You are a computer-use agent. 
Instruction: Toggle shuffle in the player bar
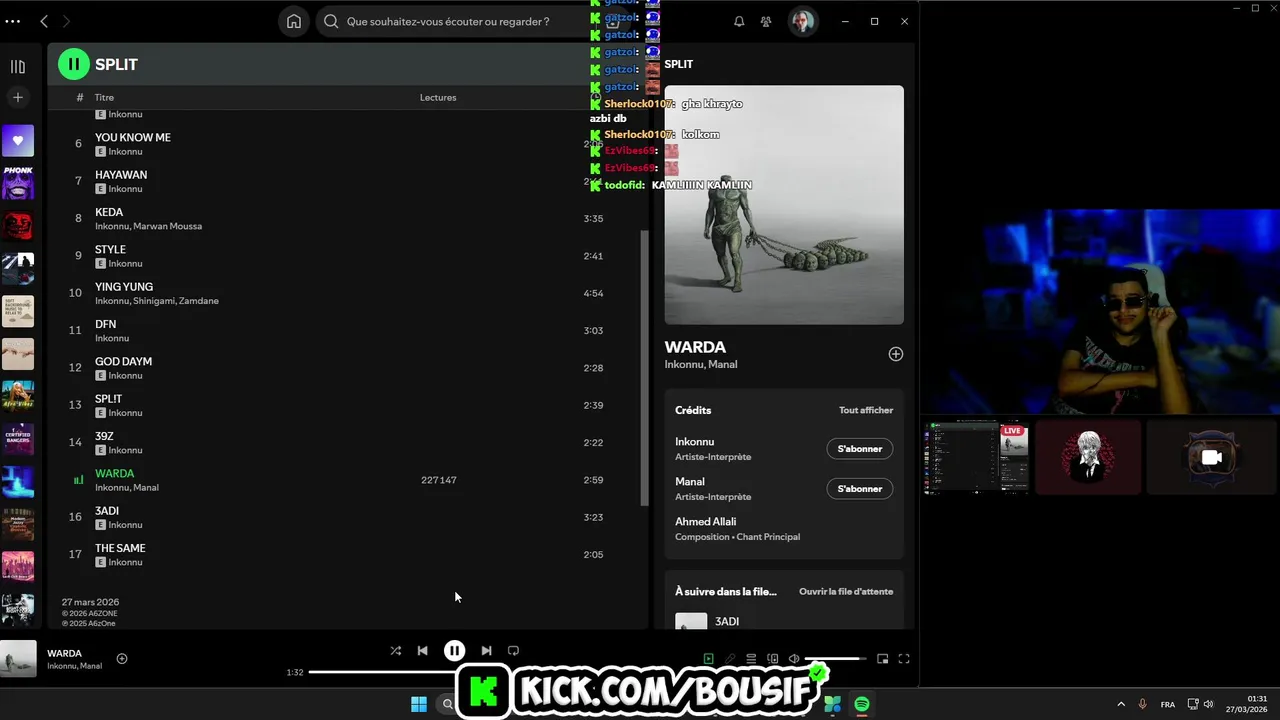coord(395,650)
